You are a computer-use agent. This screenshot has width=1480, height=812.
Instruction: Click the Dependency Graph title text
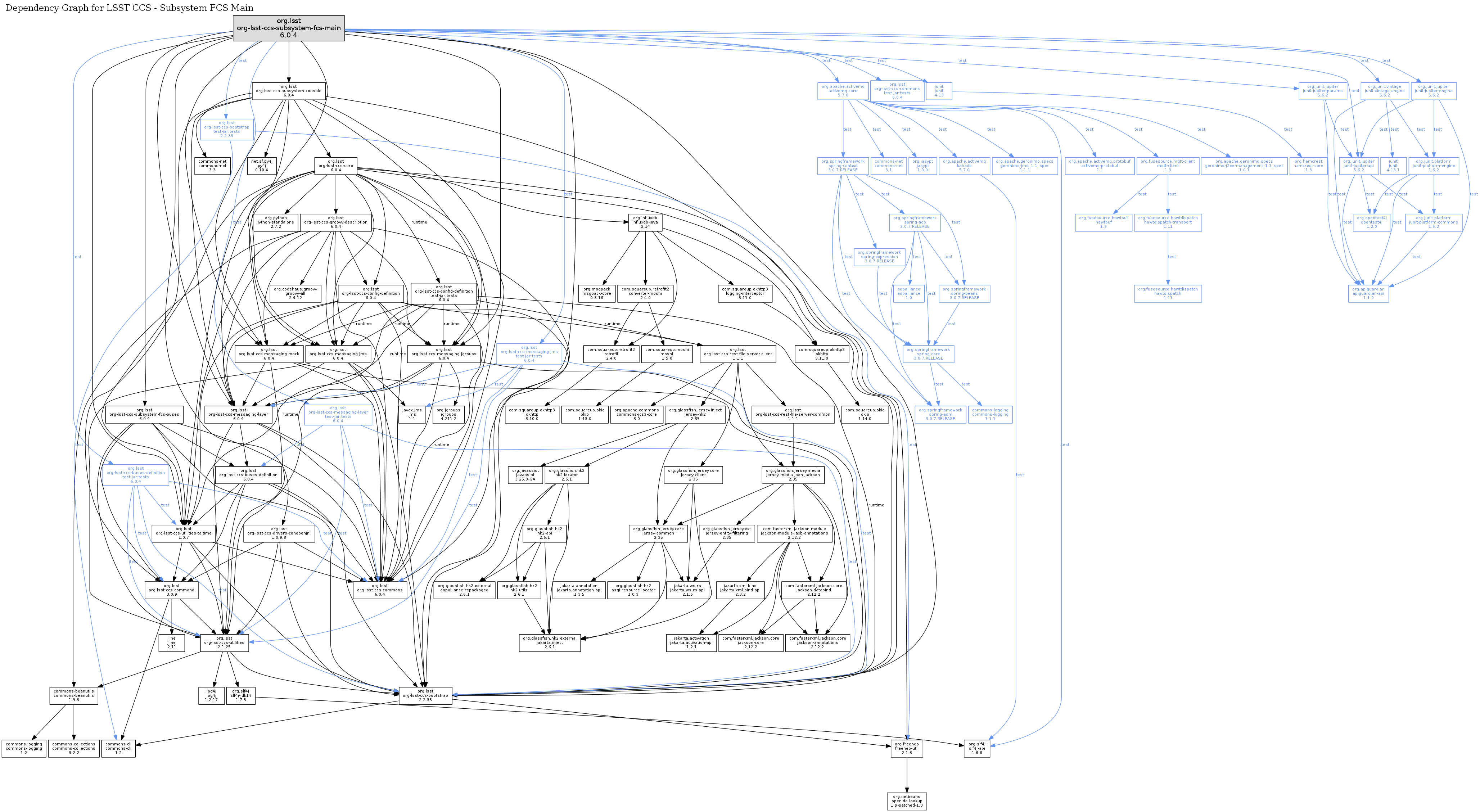tap(129, 8)
